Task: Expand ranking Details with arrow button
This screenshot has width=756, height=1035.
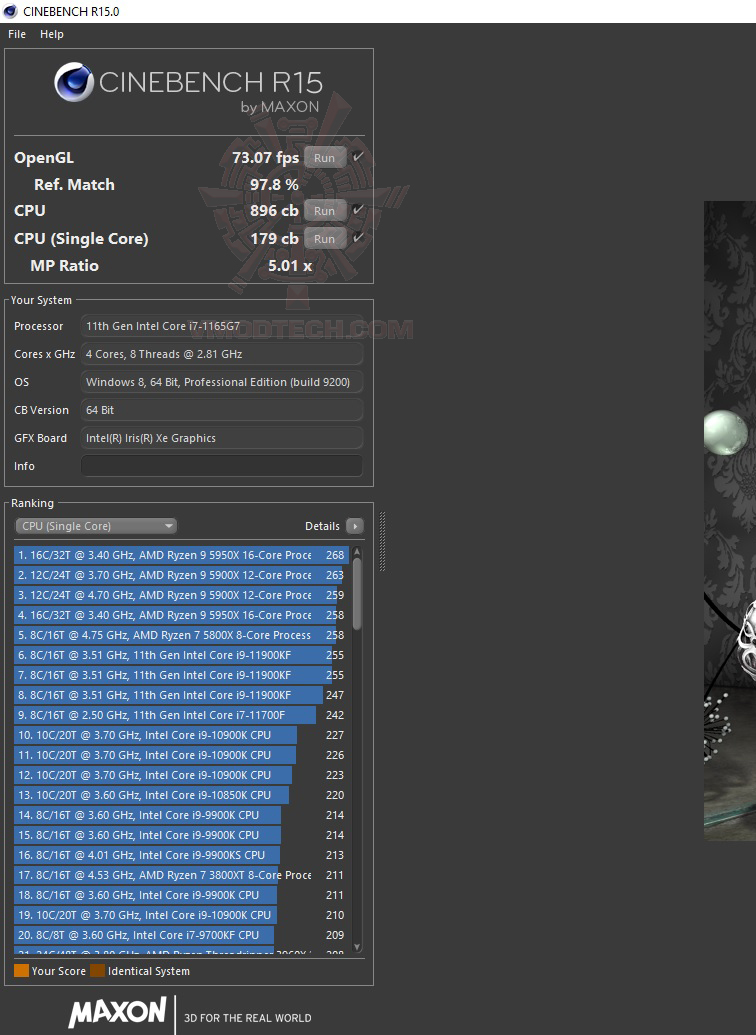Action: 355,526
